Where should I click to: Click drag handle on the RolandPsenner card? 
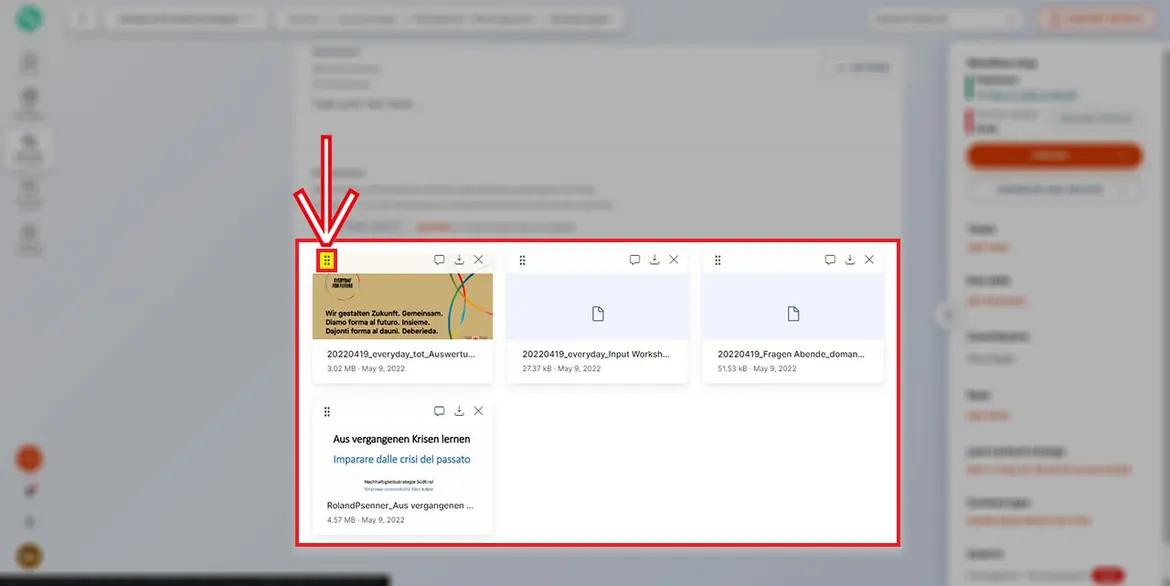(327, 411)
